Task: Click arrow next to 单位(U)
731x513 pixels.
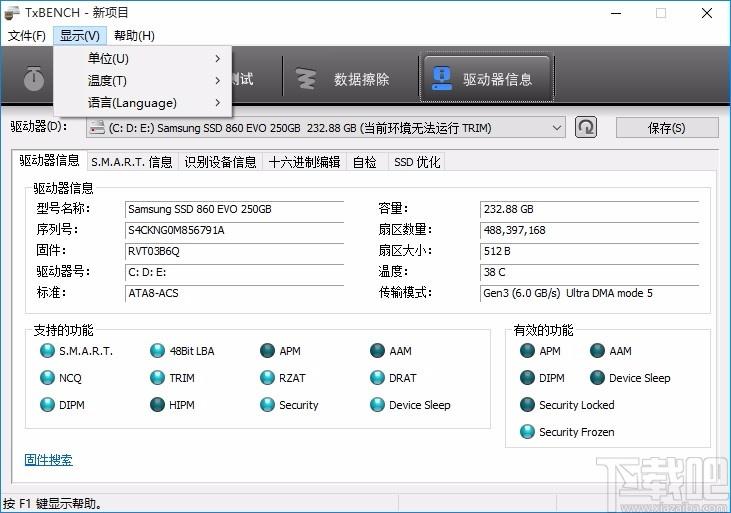Action: [x=218, y=58]
